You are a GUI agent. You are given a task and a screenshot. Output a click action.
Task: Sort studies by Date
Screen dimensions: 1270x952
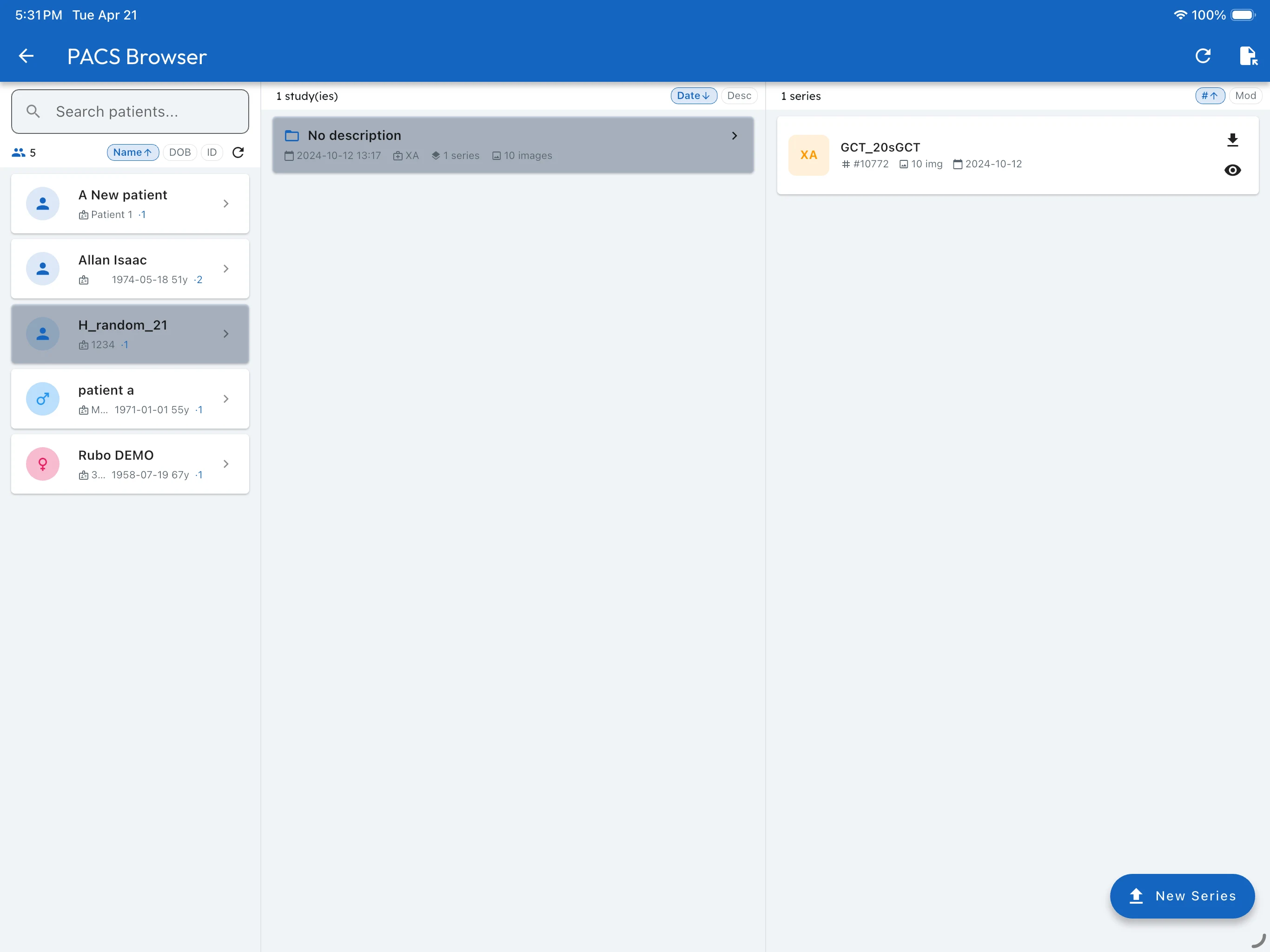(694, 96)
